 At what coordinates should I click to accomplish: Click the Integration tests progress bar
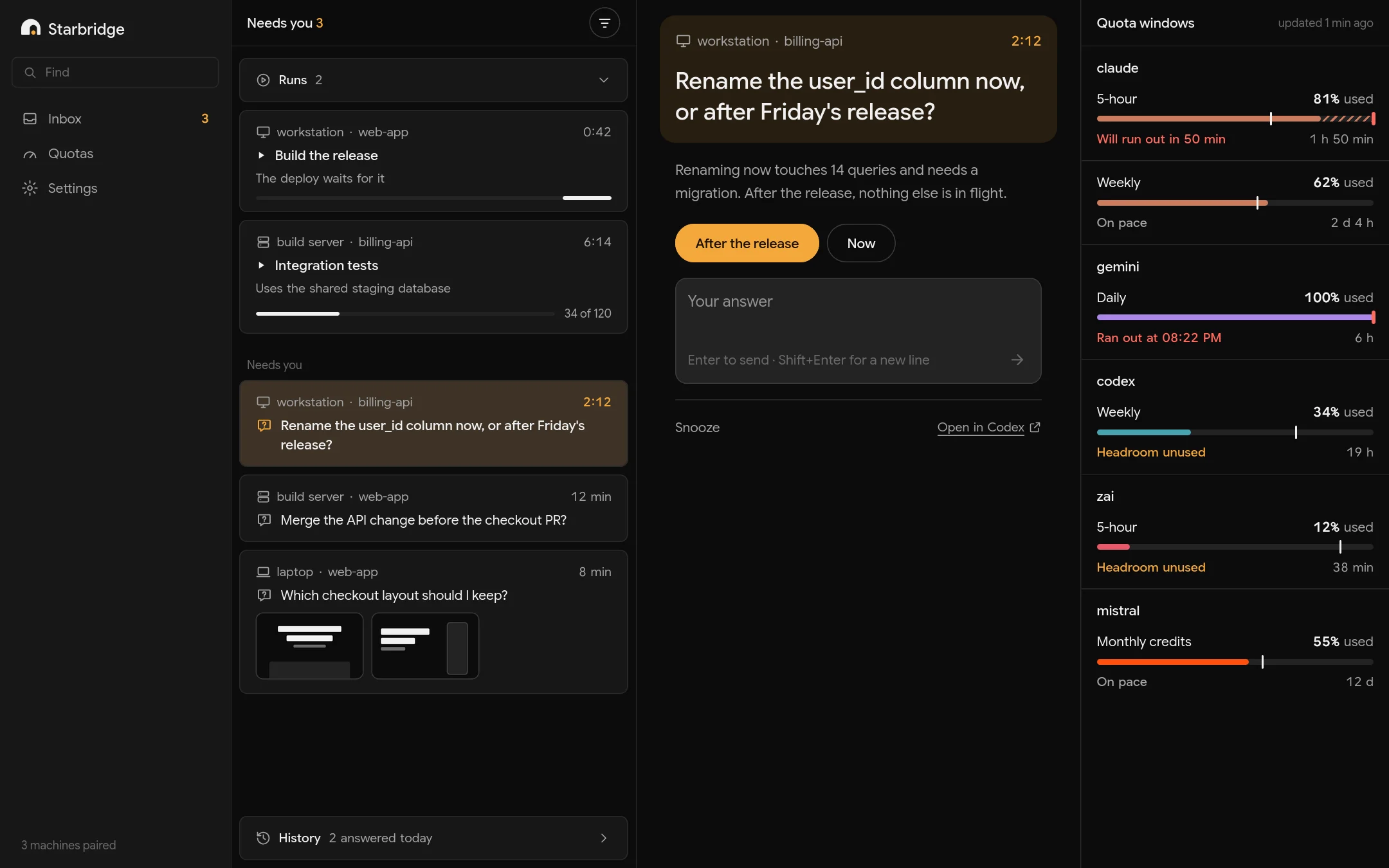pos(405,314)
